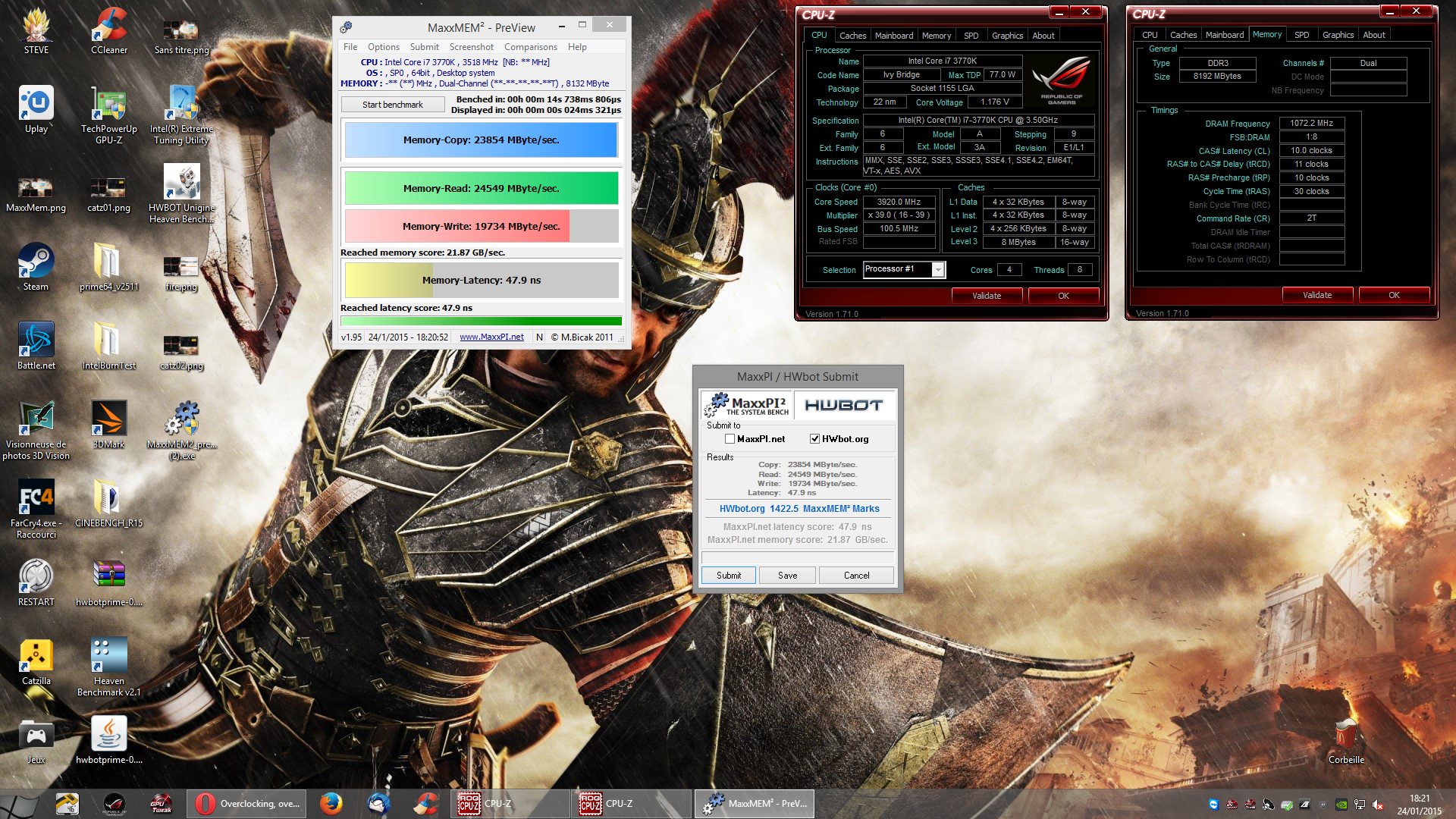
Task: Switch to CPU tab in right CPU-Z
Action: (x=1150, y=35)
